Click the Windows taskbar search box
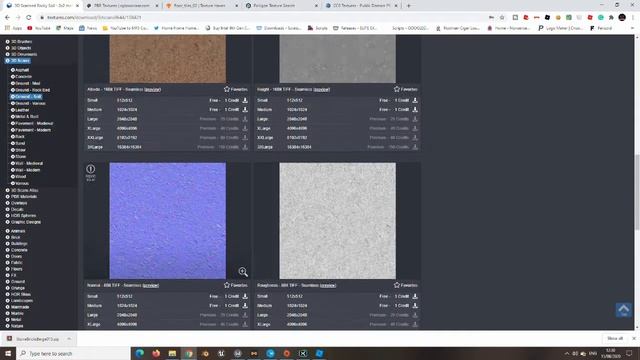This screenshot has height=360, width=640. tap(73, 353)
